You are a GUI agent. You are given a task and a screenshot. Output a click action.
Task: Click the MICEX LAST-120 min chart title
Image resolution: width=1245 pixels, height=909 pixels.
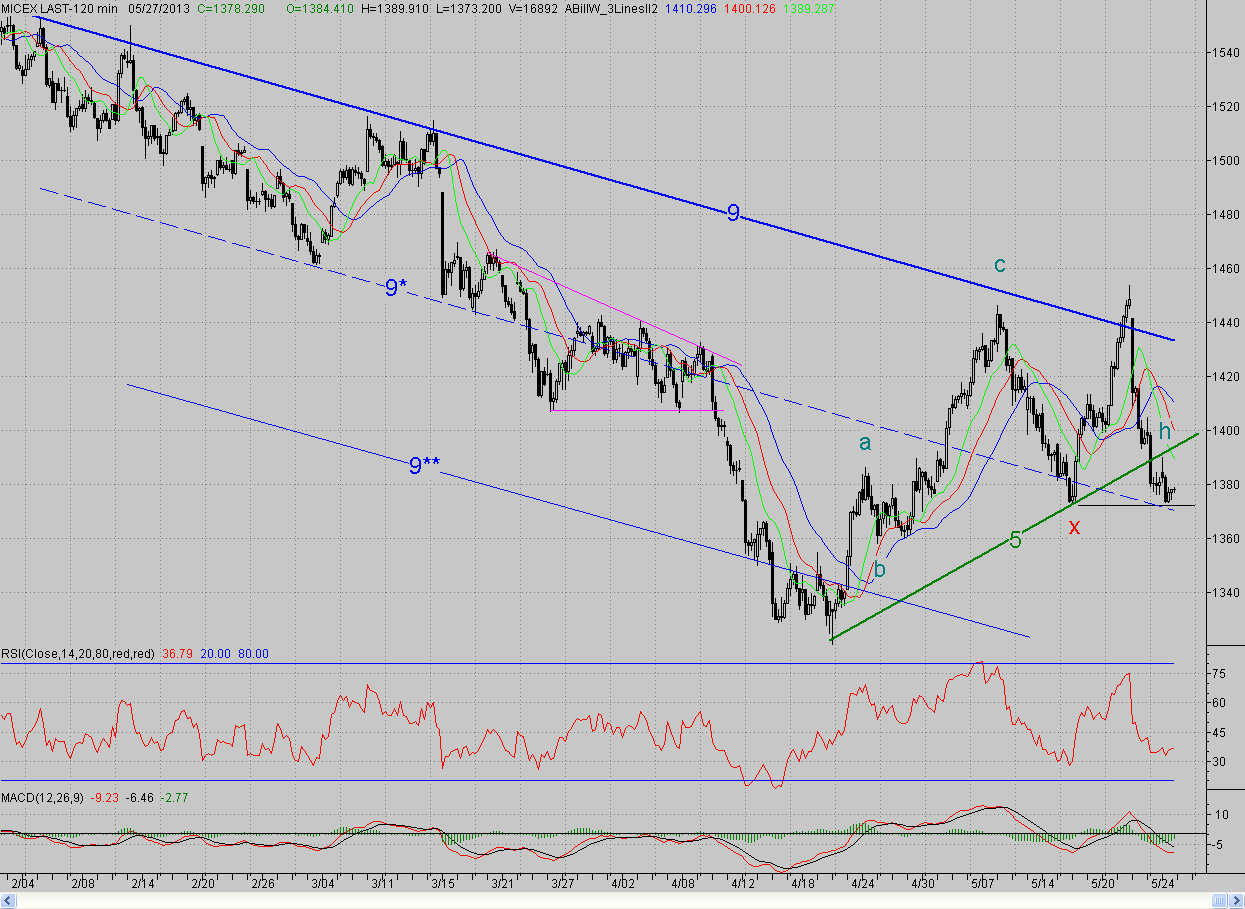[x=58, y=8]
